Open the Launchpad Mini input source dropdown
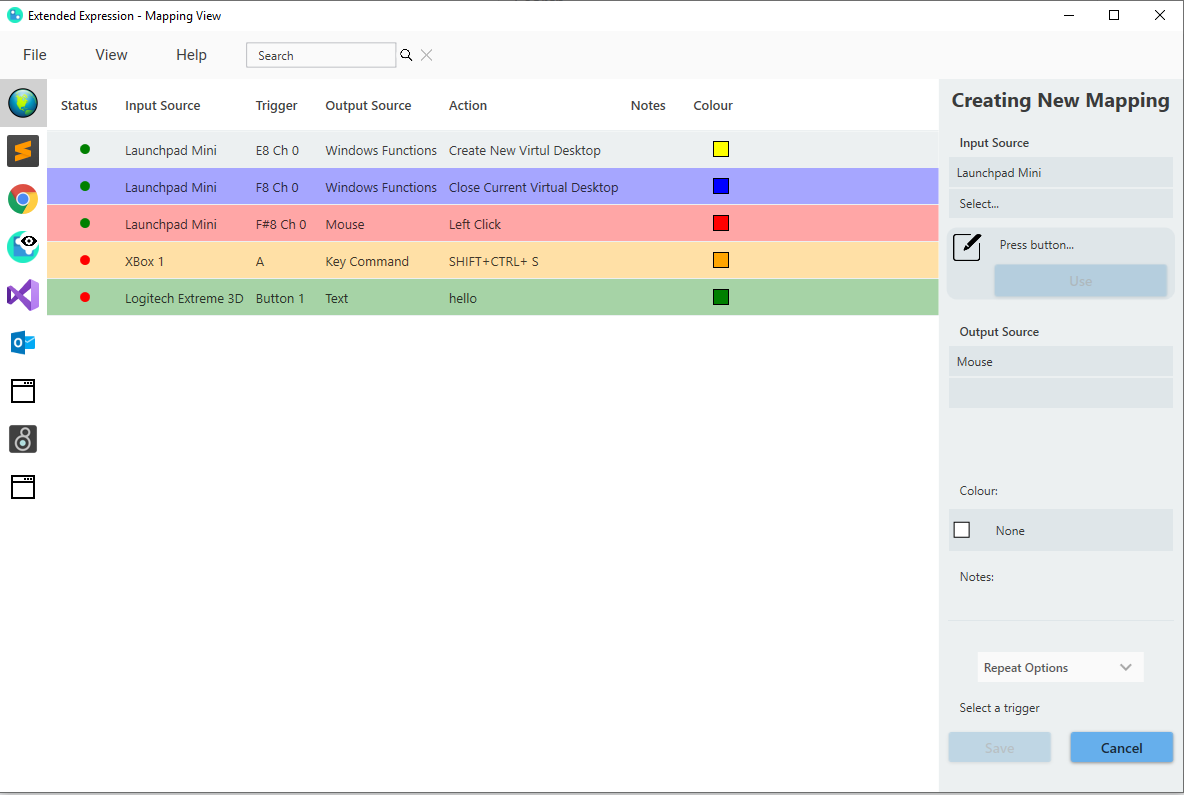The image size is (1184, 795). point(1060,173)
